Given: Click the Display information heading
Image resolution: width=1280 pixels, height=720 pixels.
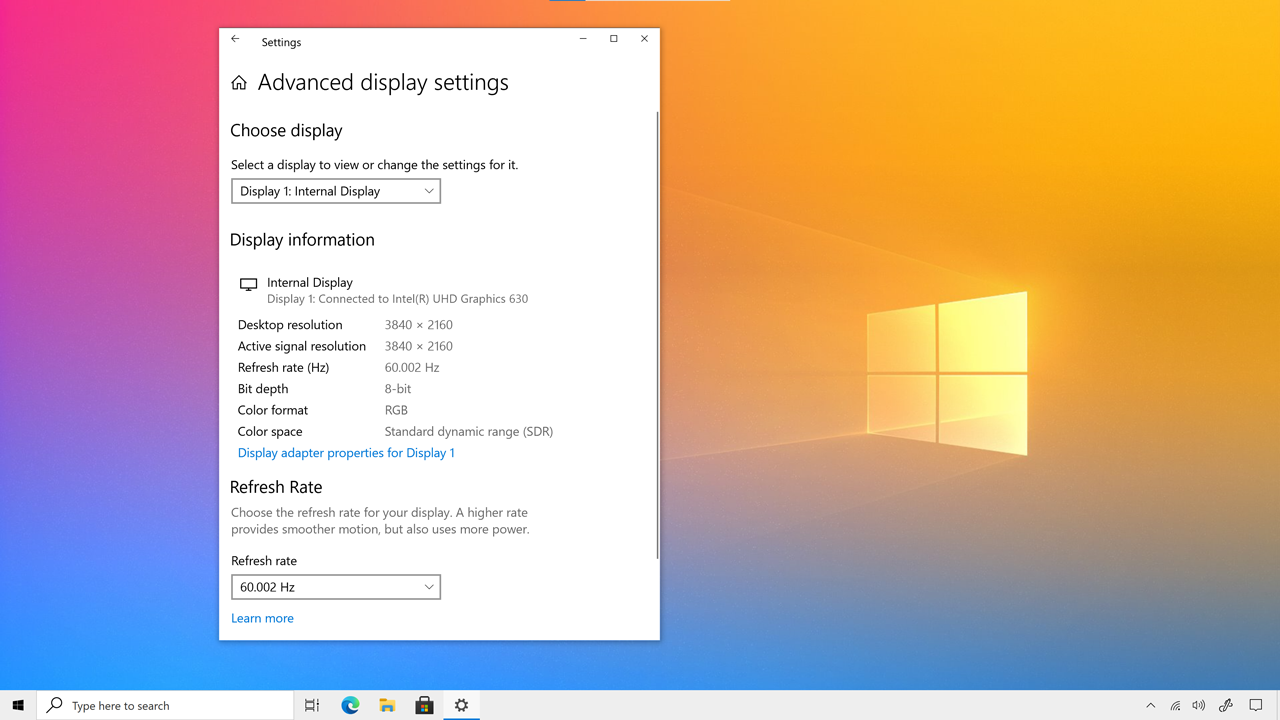Looking at the screenshot, I should [302, 240].
